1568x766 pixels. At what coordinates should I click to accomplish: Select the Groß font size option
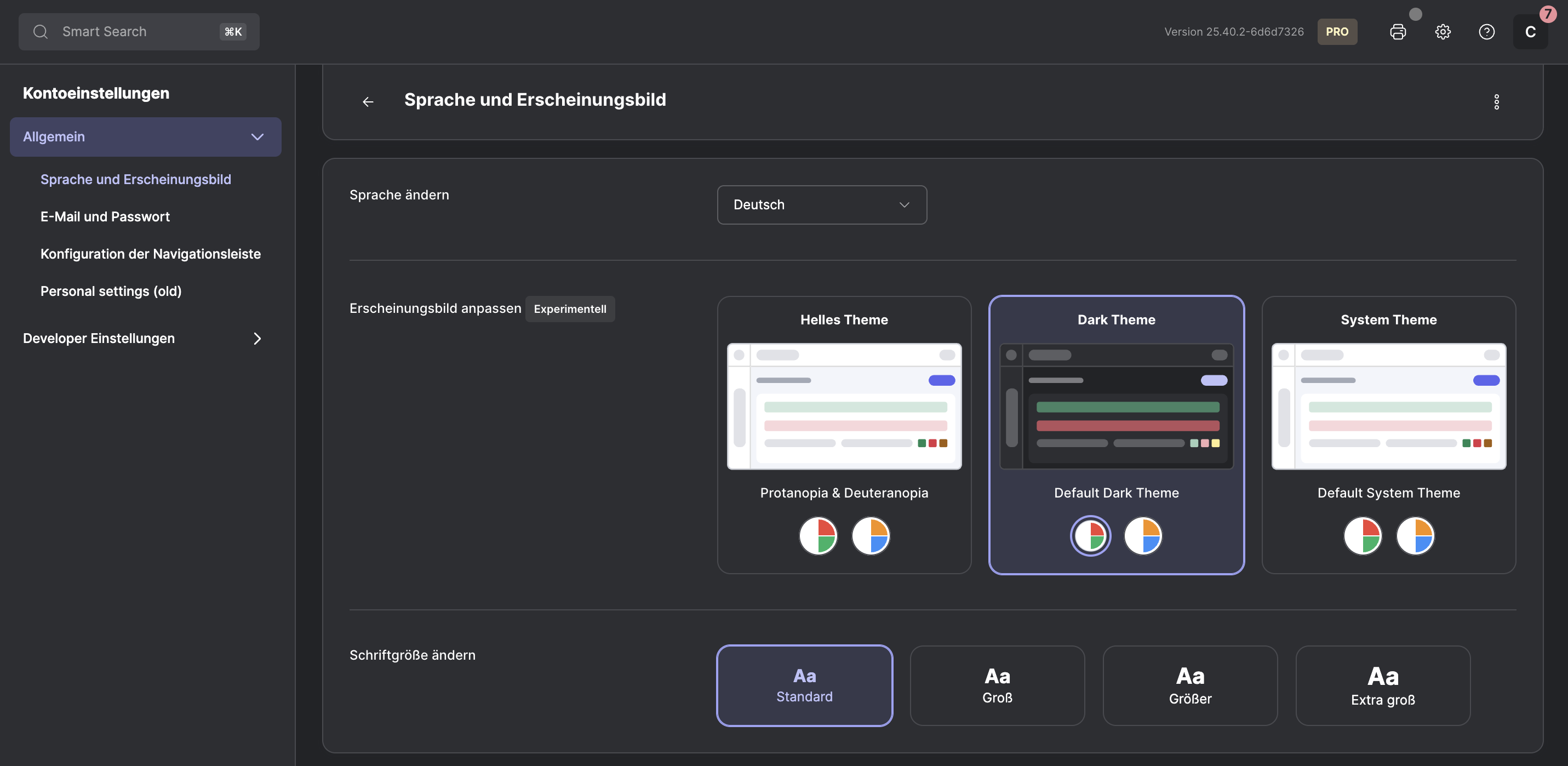tap(997, 685)
